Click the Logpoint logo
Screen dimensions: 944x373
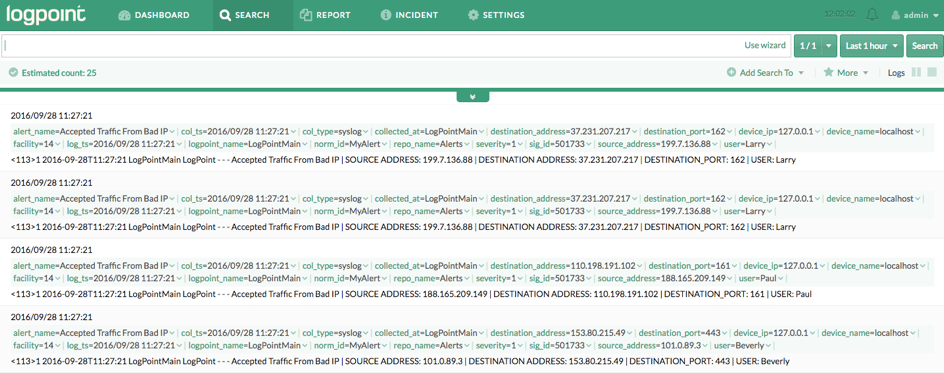pyautogui.click(x=46, y=14)
